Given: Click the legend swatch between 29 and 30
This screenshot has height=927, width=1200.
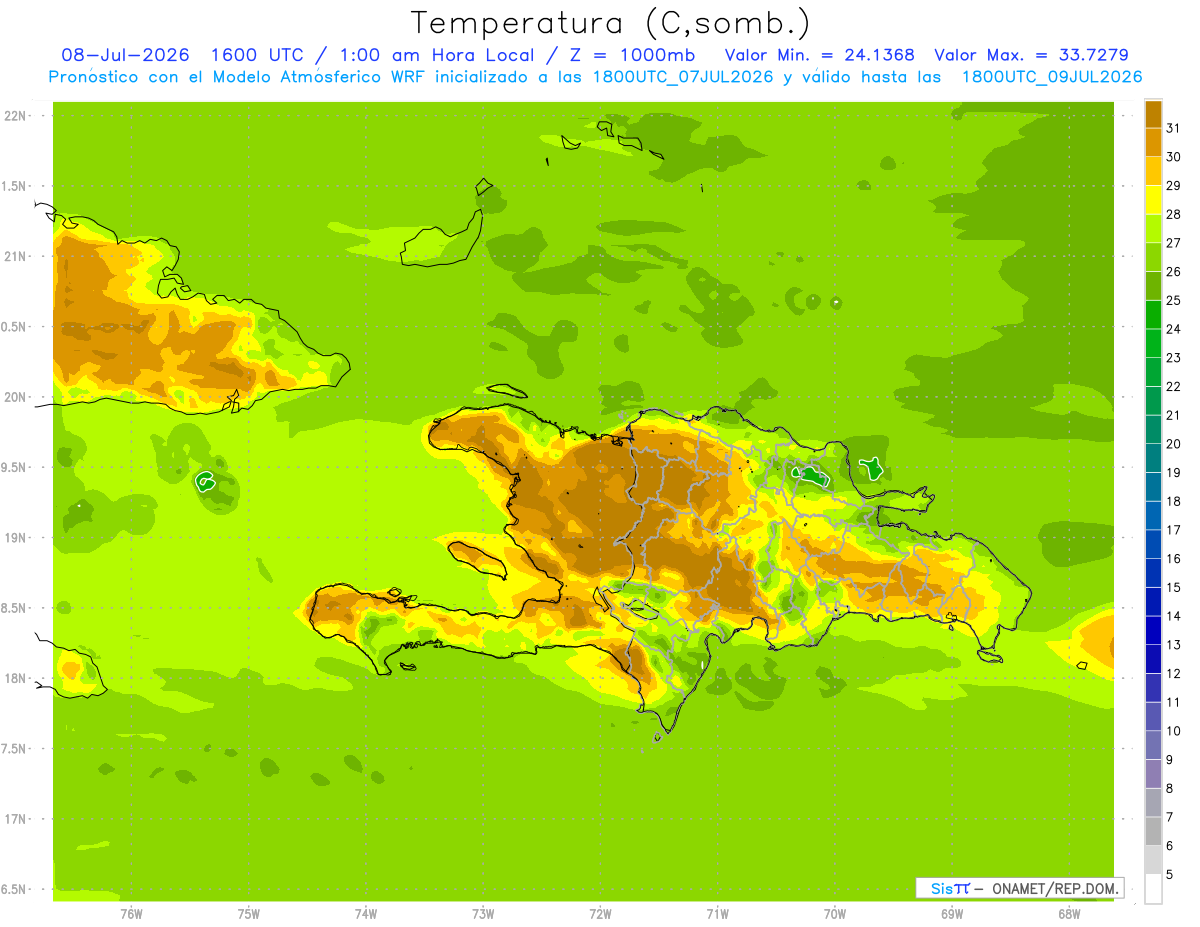Looking at the screenshot, I should 1153,171.
